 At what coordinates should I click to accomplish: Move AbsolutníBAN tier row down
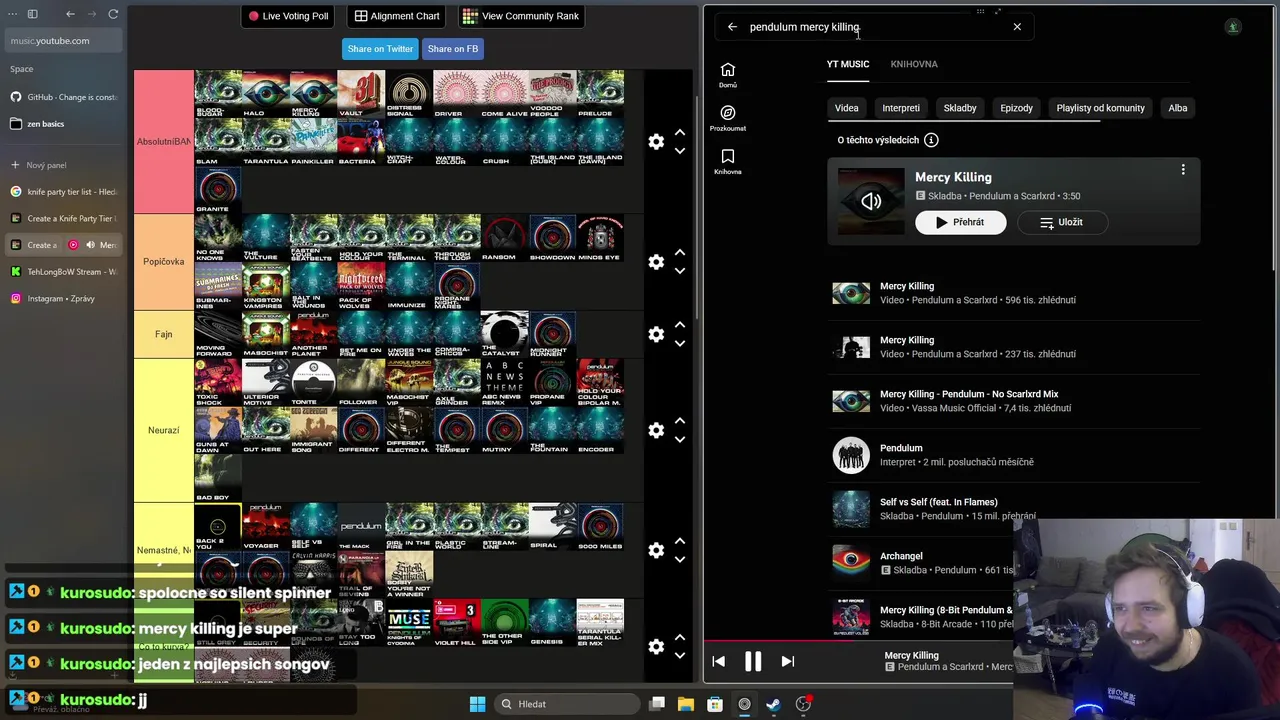[x=680, y=151]
